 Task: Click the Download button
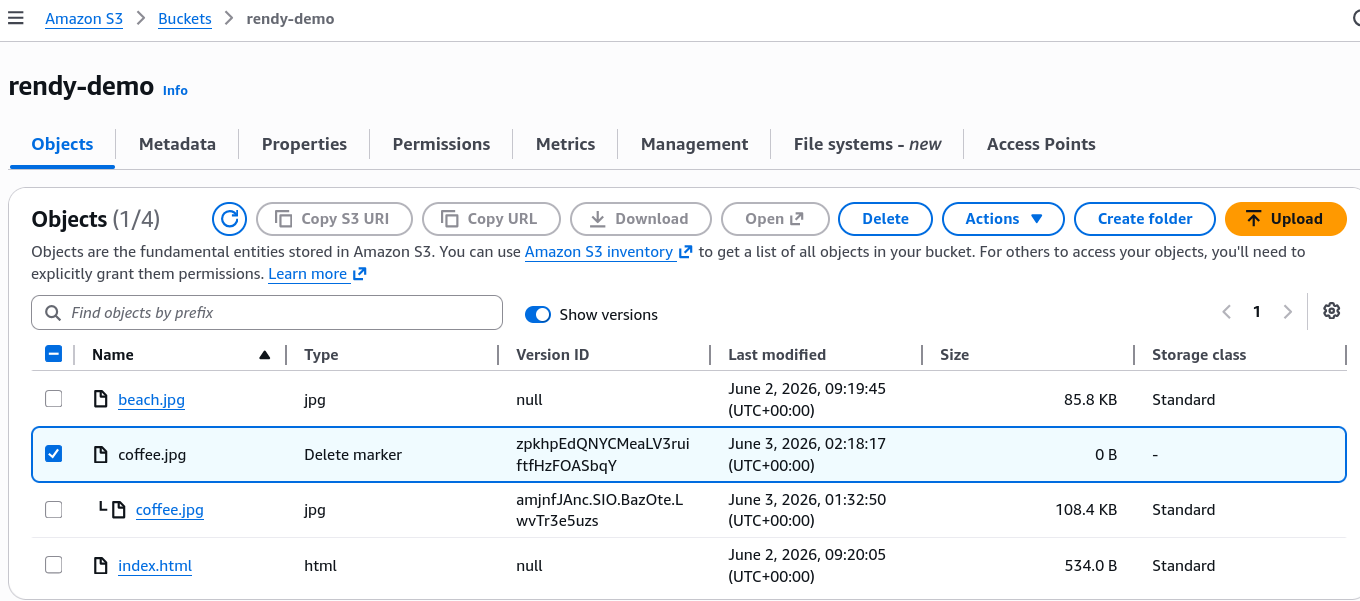pos(641,219)
